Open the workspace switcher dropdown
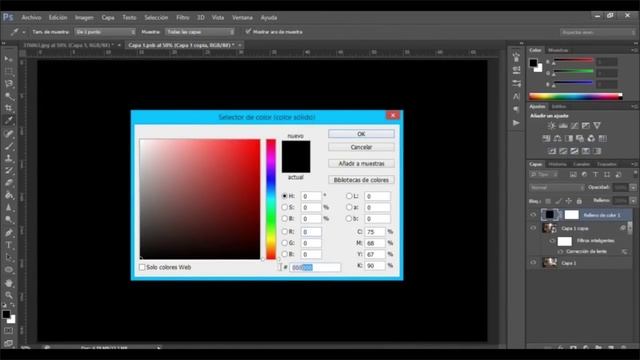Image resolution: width=640 pixels, height=360 pixels. [598, 32]
